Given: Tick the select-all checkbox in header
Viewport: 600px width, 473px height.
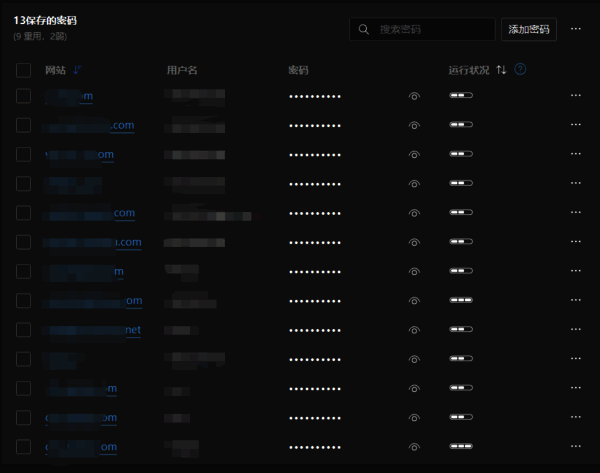Looking at the screenshot, I should (x=24, y=70).
